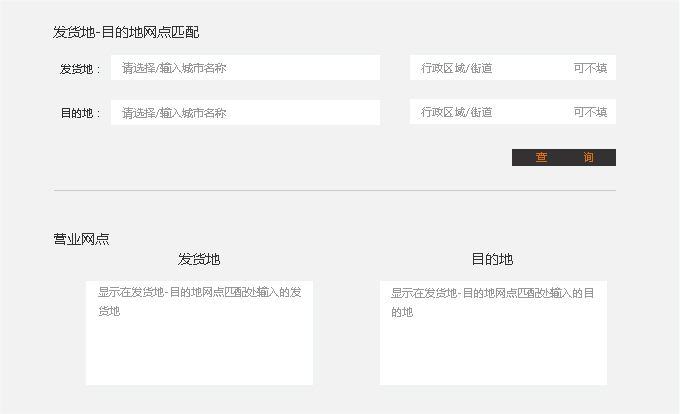Click the 目的地 column heading under 营业网点

[x=492, y=259]
